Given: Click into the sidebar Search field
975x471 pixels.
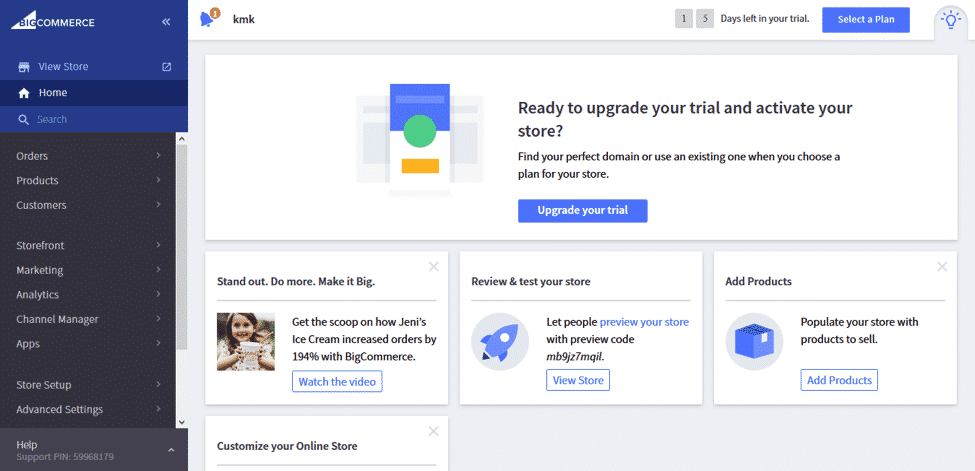Looking at the screenshot, I should pyautogui.click(x=94, y=119).
